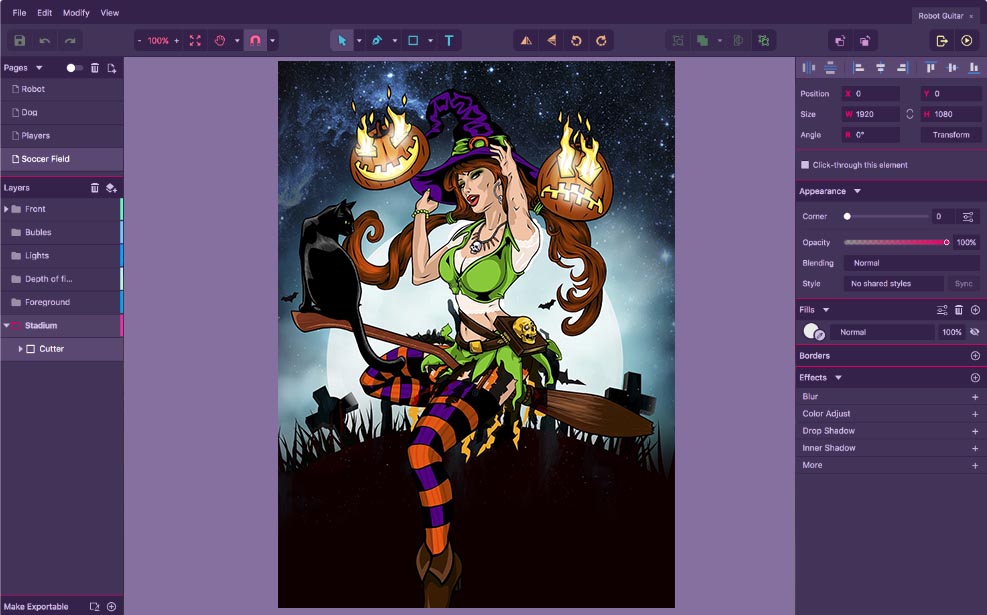Click the green boolean union icon

702,41
